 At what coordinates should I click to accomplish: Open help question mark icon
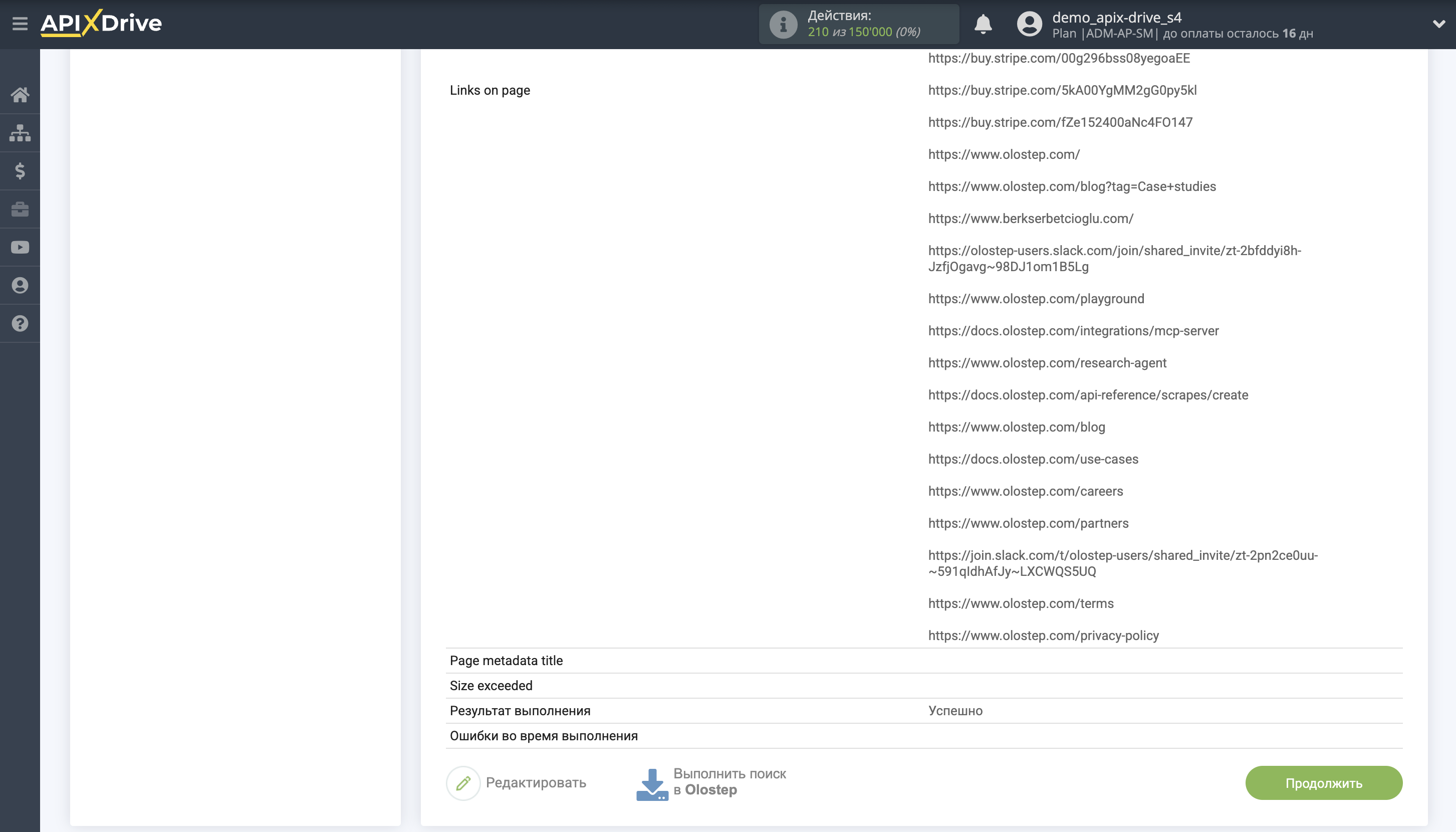tap(20, 323)
